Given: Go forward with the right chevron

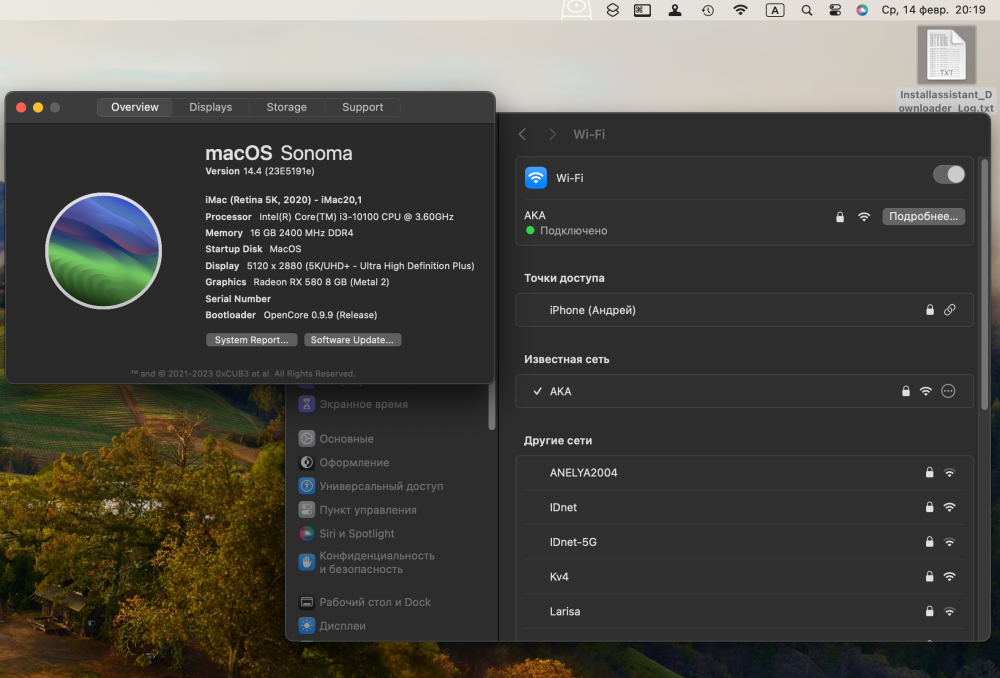Looking at the screenshot, I should point(552,134).
